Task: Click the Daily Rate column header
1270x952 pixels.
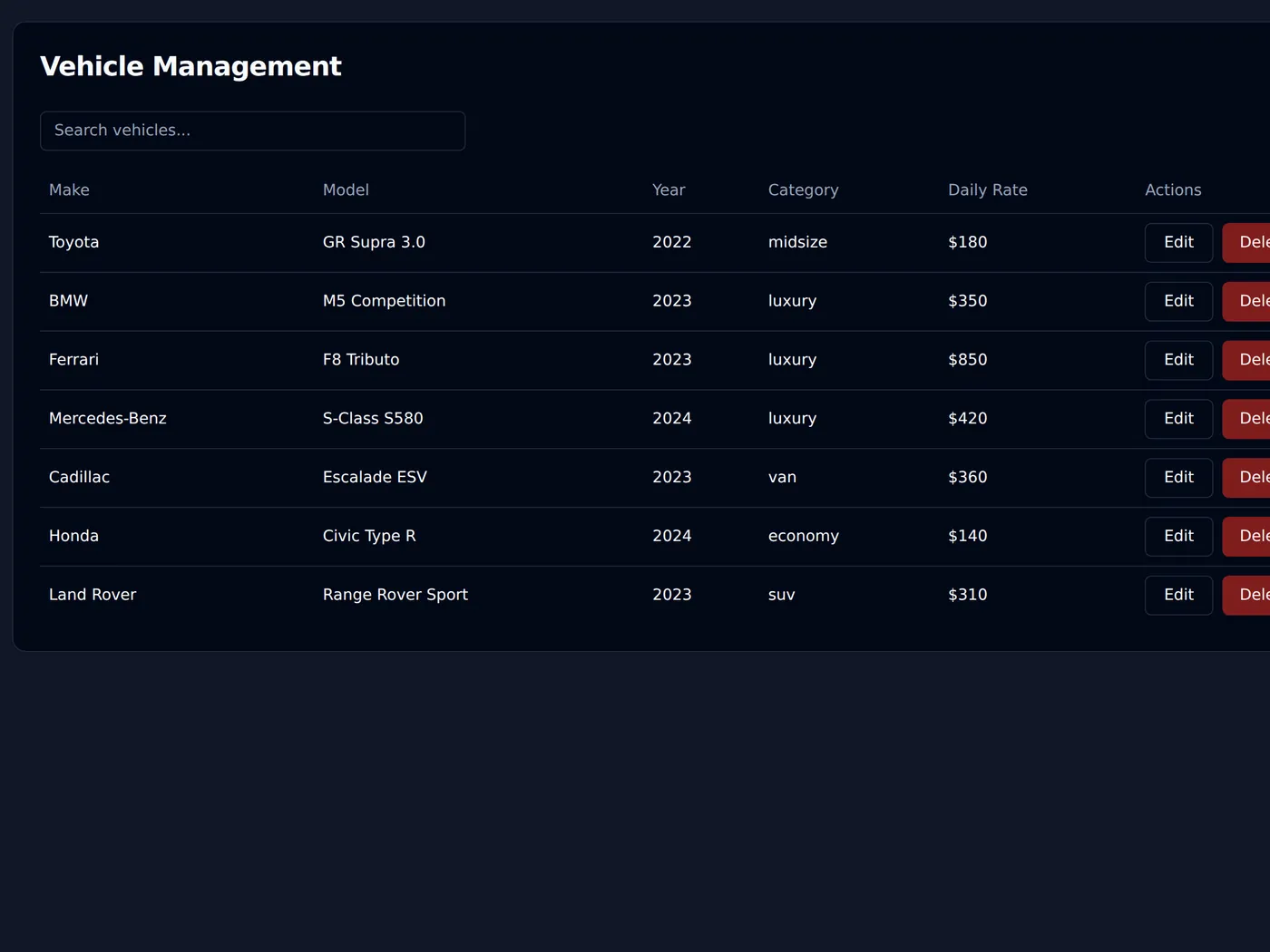Action: click(x=988, y=190)
